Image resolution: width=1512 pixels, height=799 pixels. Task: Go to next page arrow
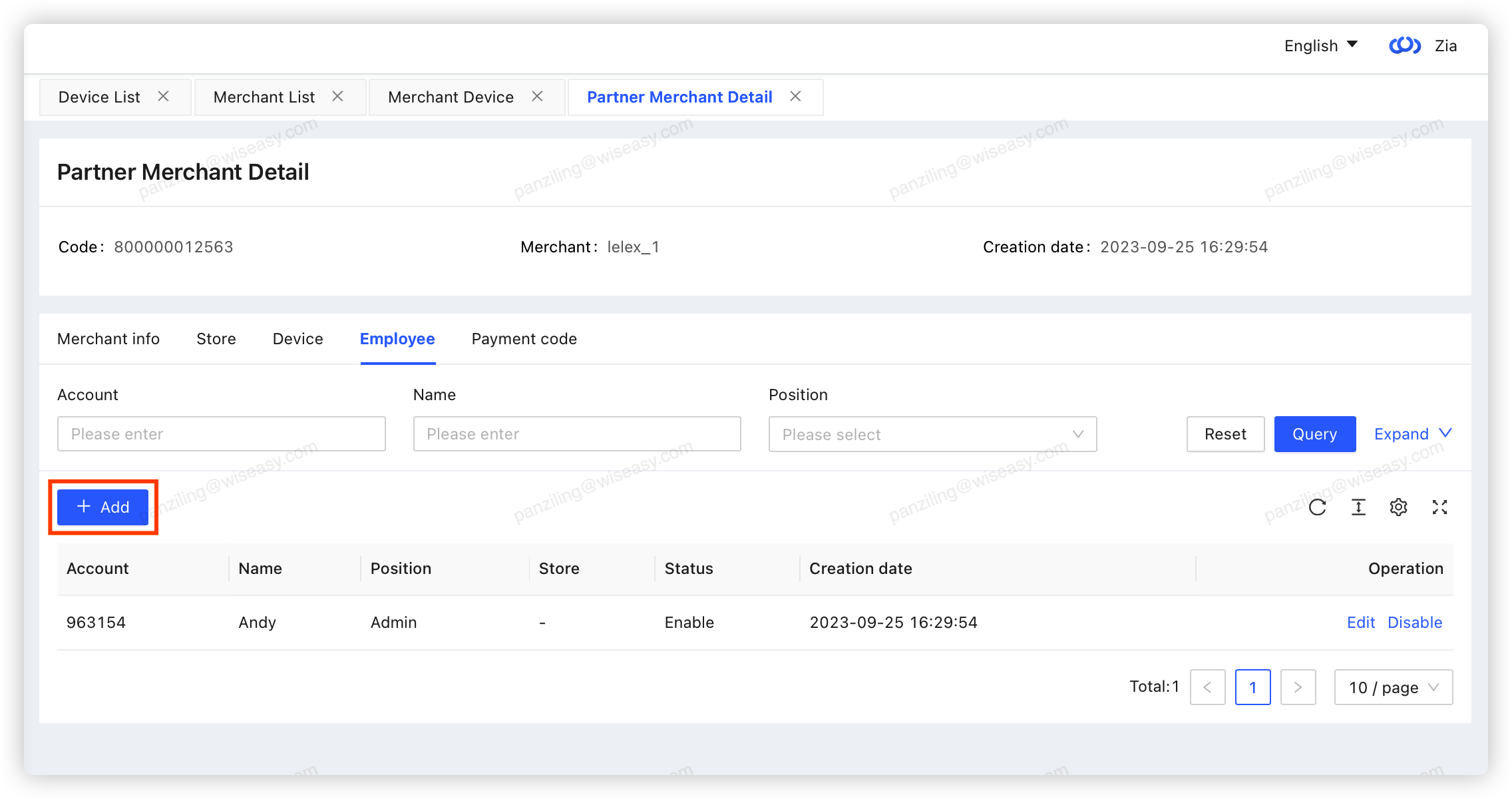coord(1298,687)
